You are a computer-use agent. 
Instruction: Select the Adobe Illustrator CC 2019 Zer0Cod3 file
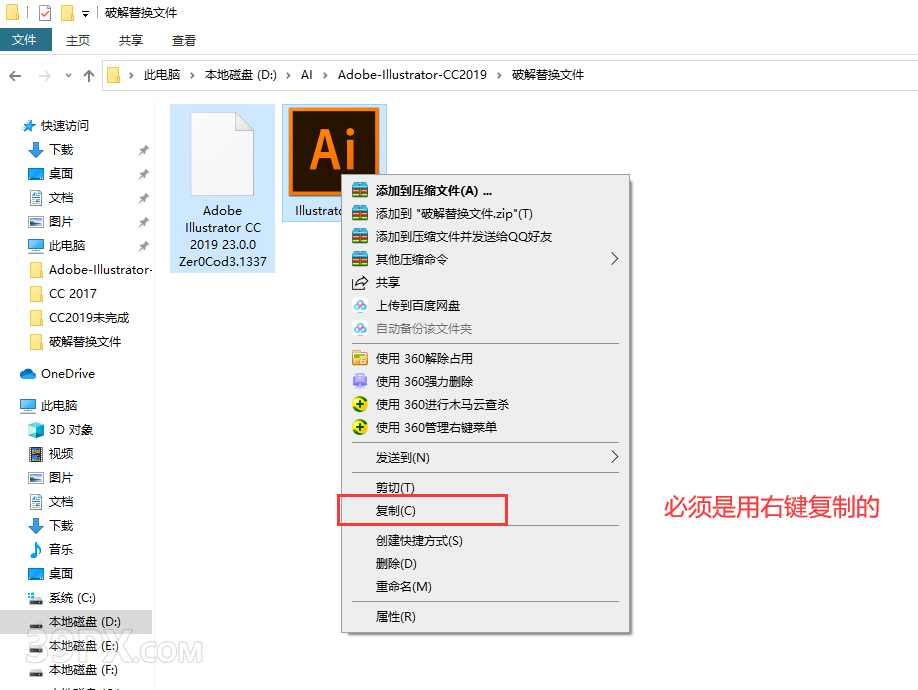[222, 188]
